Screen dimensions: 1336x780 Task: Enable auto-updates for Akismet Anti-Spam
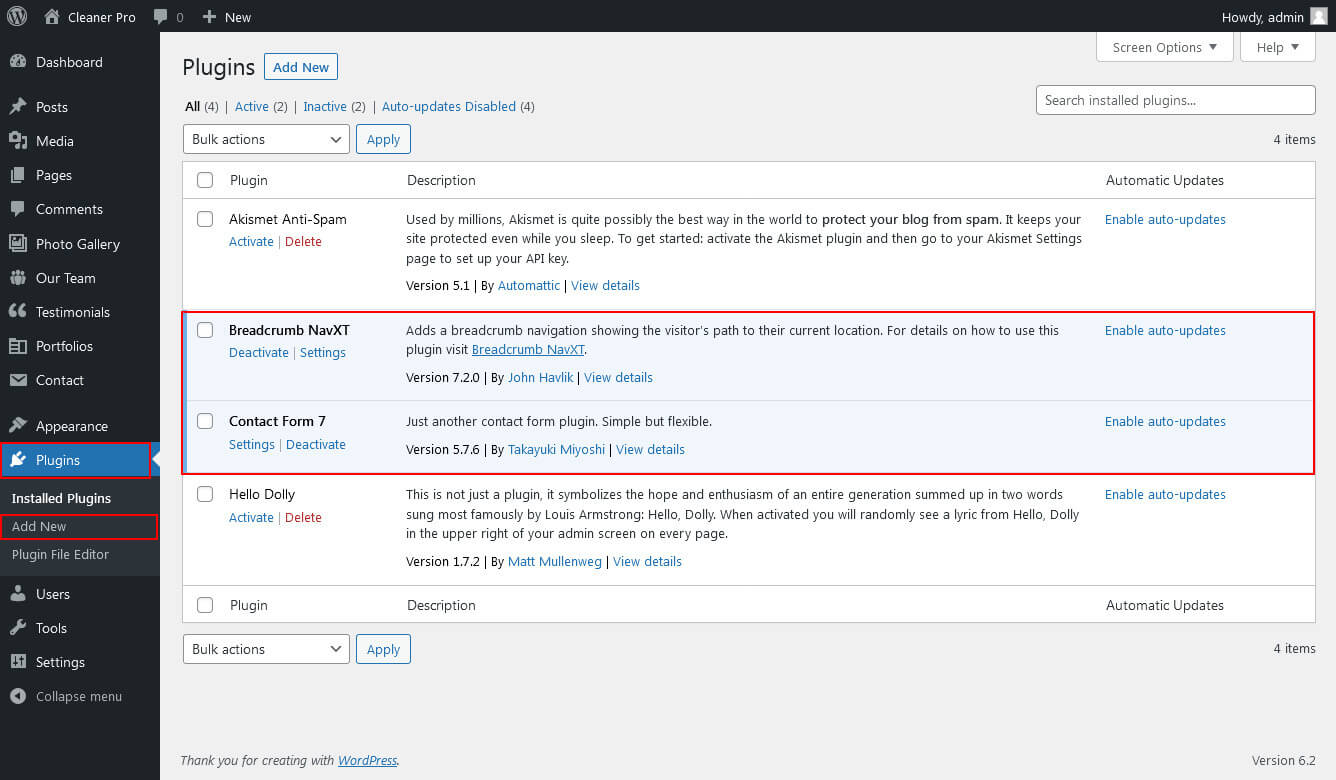(x=1165, y=219)
